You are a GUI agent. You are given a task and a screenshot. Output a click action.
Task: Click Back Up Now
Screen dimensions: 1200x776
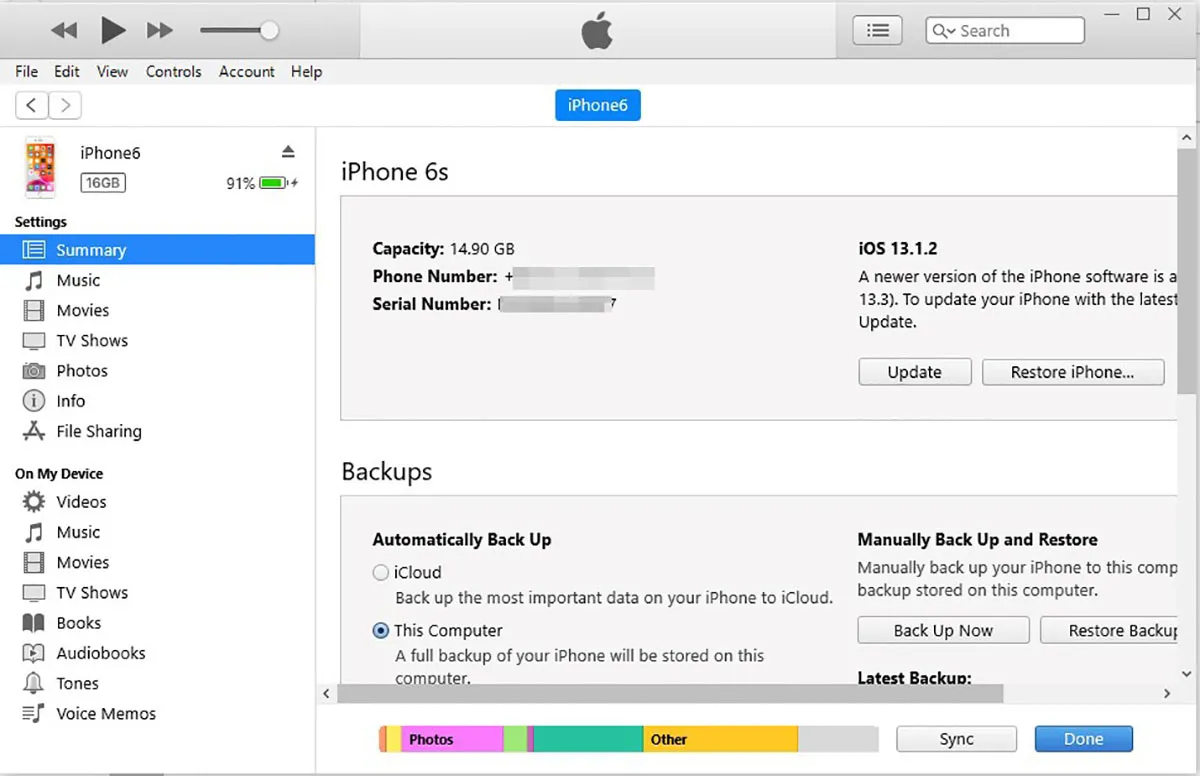[942, 630]
